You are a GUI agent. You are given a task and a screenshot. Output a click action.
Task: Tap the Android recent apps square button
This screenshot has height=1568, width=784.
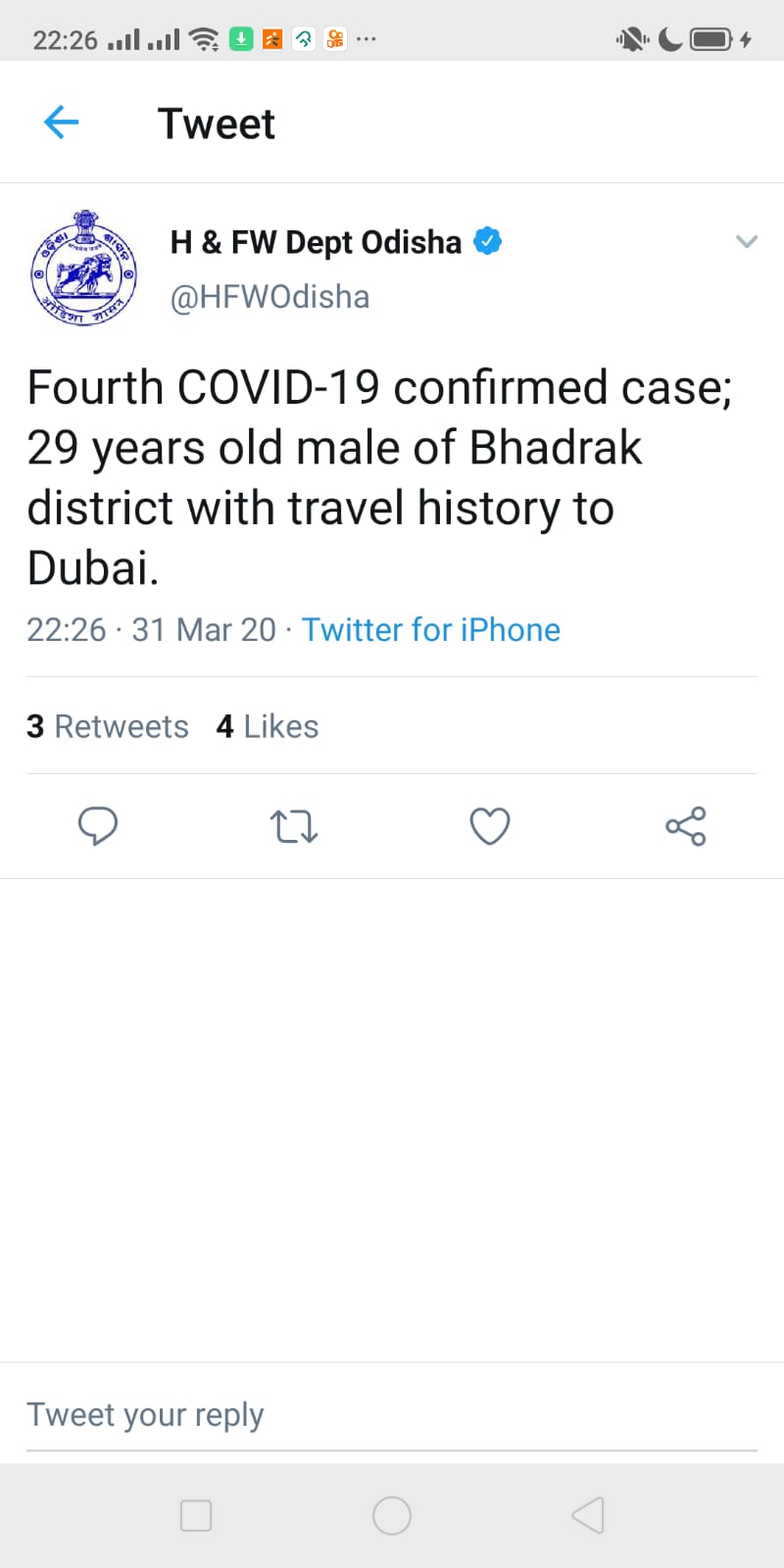(196, 1515)
